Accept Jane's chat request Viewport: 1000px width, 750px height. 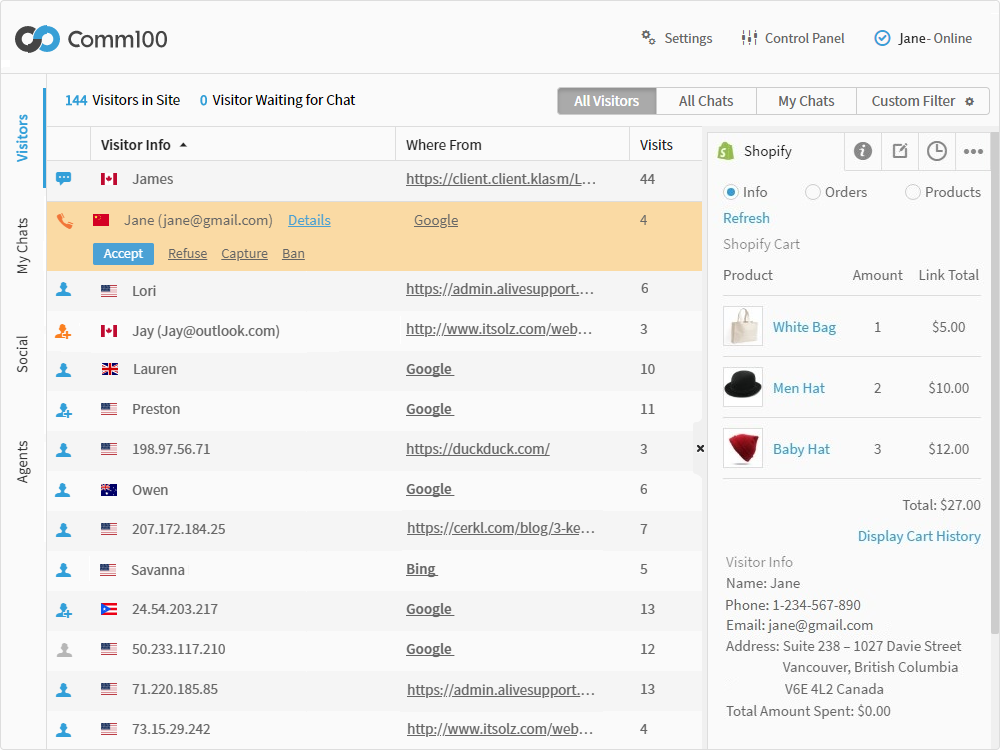[123, 254]
